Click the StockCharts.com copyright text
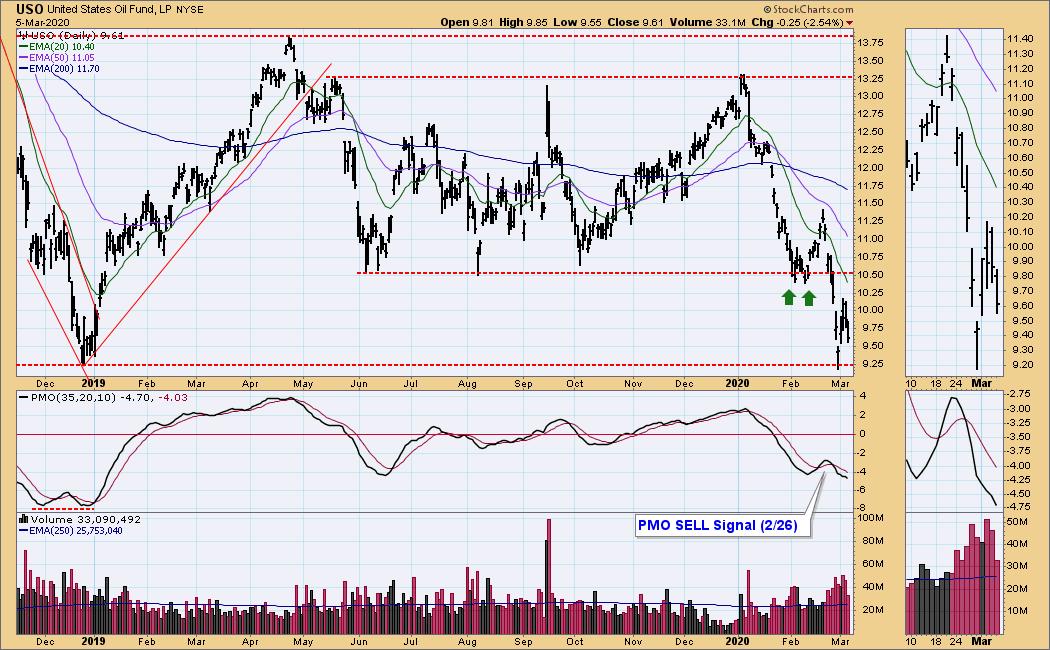Viewport: 1050px width, 650px height. coord(809,9)
